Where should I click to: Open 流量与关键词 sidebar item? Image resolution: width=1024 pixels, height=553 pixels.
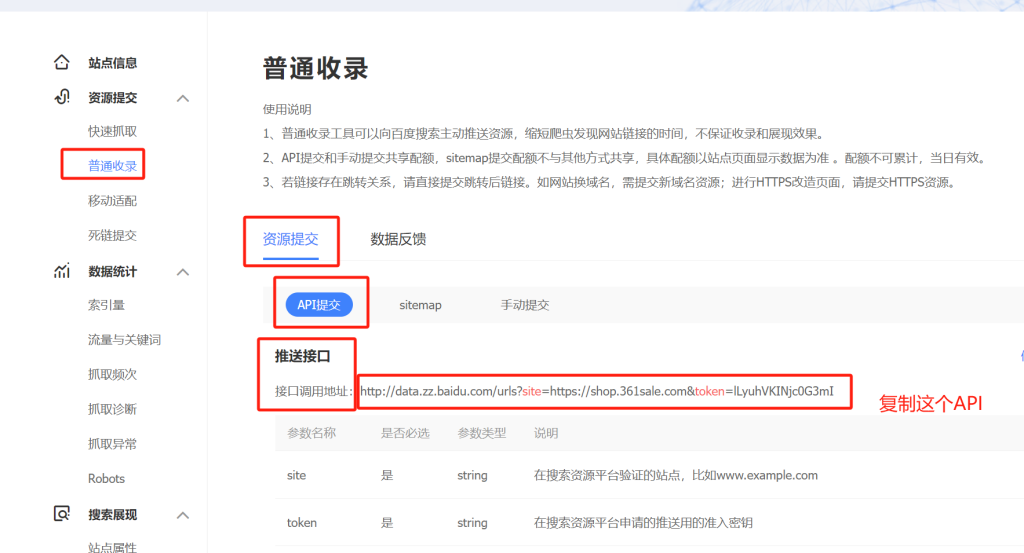coord(124,340)
